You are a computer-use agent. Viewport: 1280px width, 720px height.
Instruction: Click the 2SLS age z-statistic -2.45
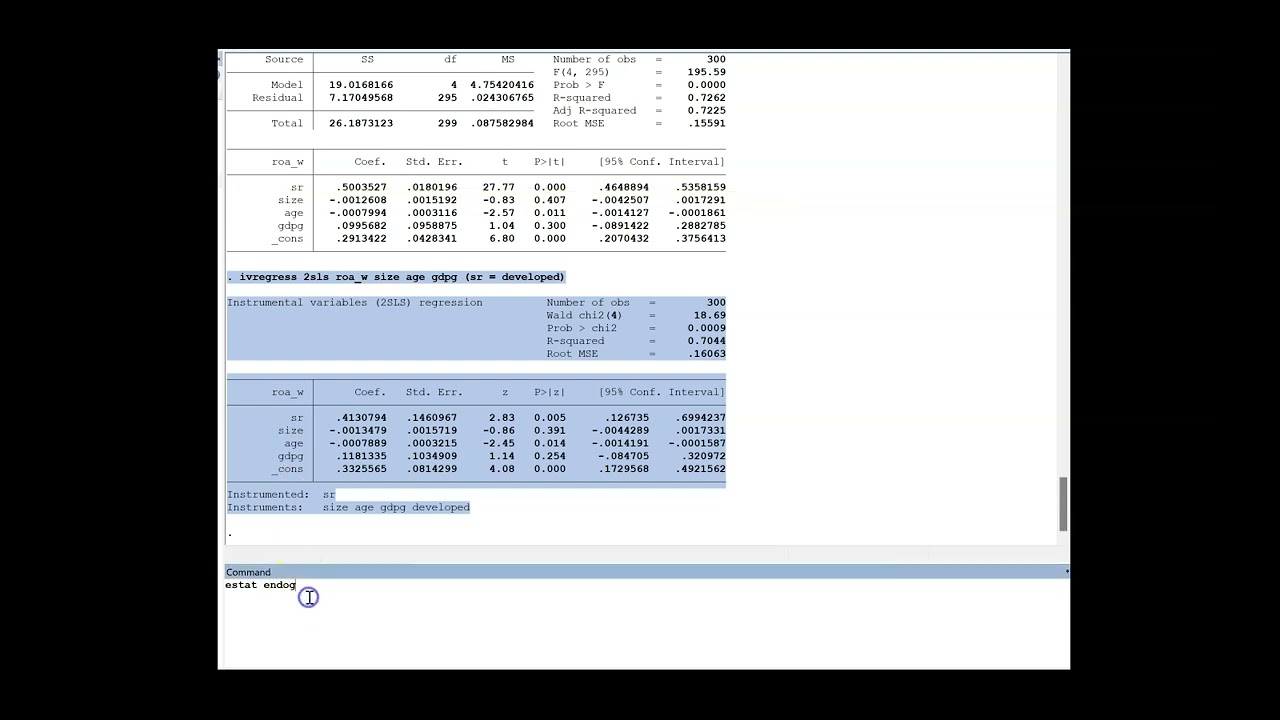point(499,443)
